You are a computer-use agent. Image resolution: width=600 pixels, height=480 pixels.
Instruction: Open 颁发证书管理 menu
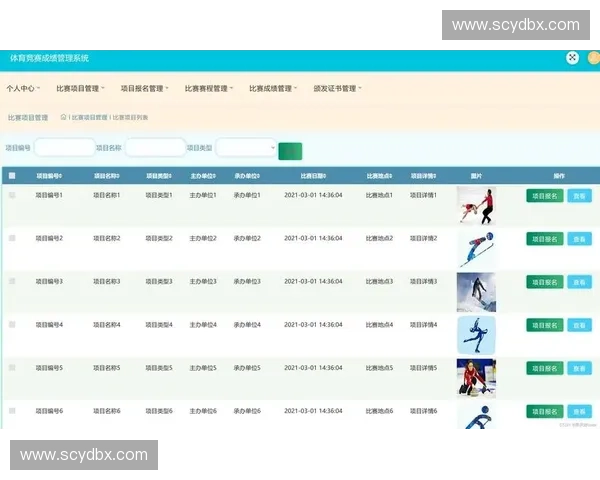338,88
